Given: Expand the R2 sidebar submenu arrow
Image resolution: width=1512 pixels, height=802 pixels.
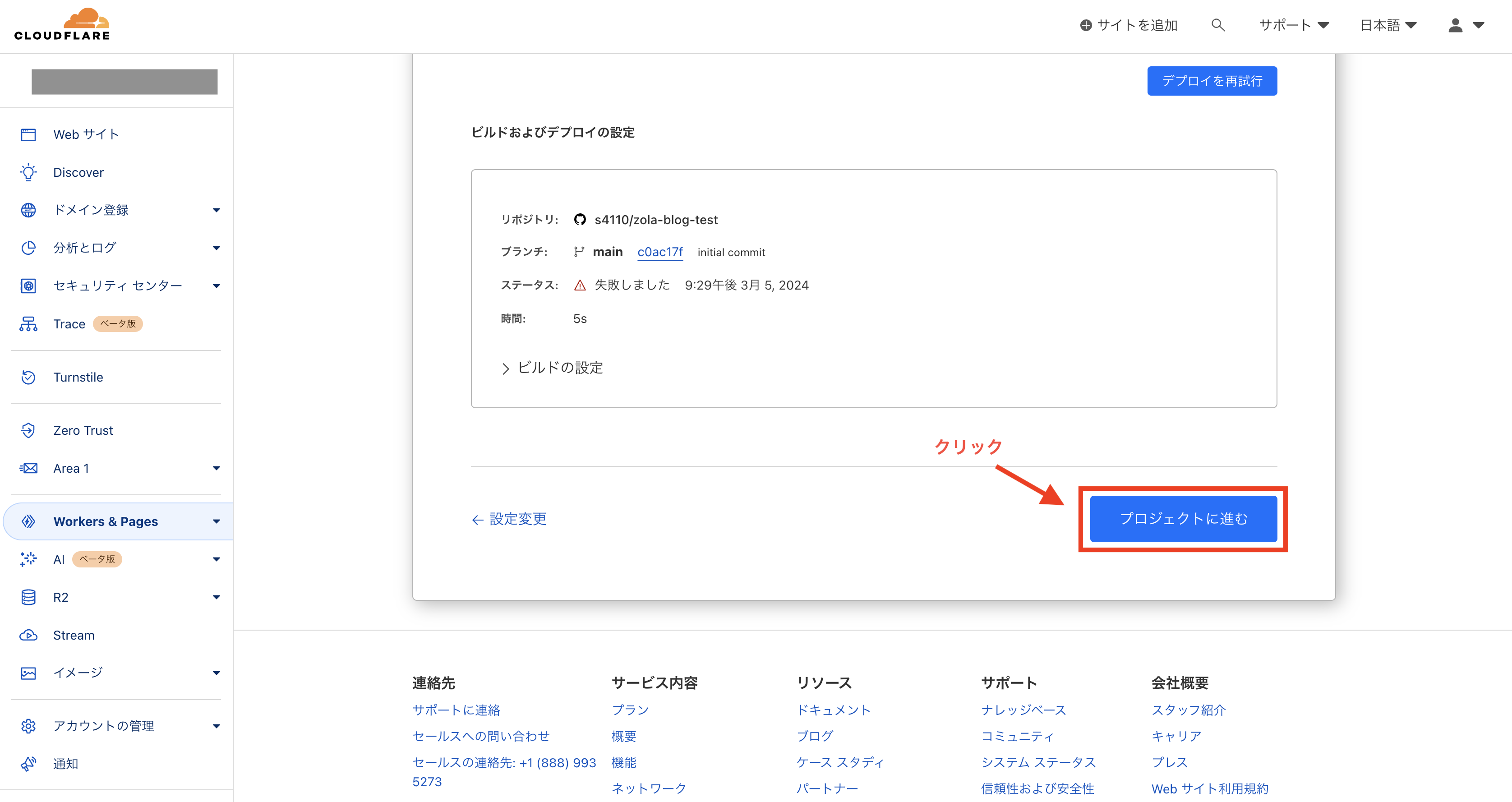Looking at the screenshot, I should click(x=216, y=597).
